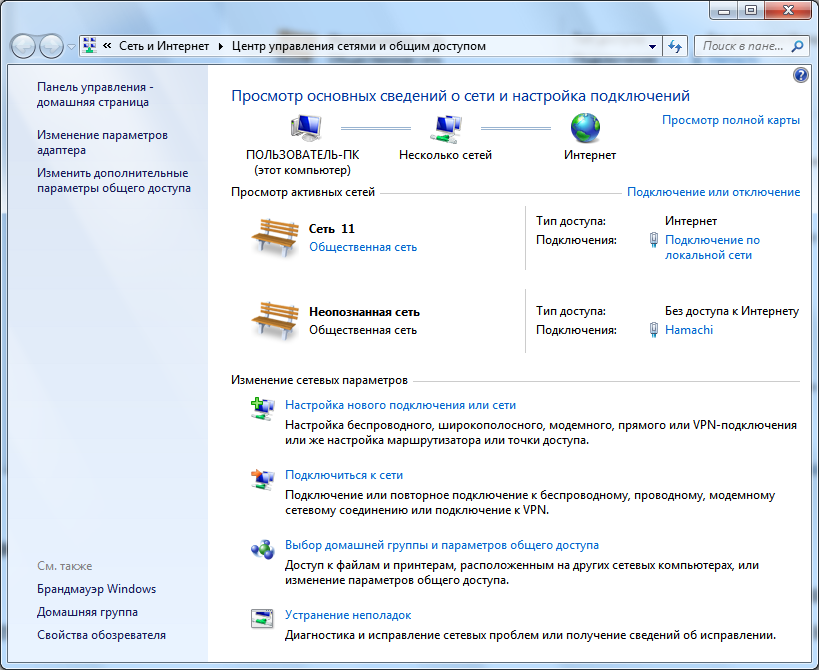Viewport: 819px width, 670px height.
Task: Open 'Подключиться к сети' link
Action: tap(344, 475)
